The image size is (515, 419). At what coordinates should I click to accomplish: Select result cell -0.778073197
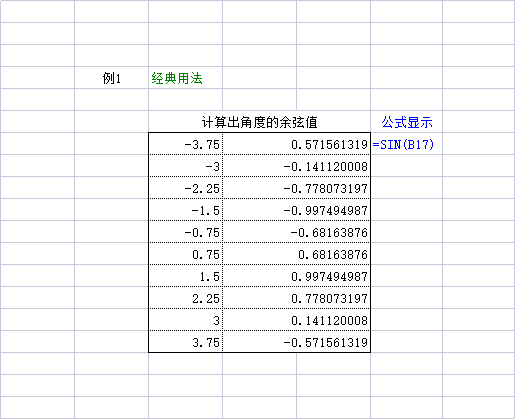point(296,188)
